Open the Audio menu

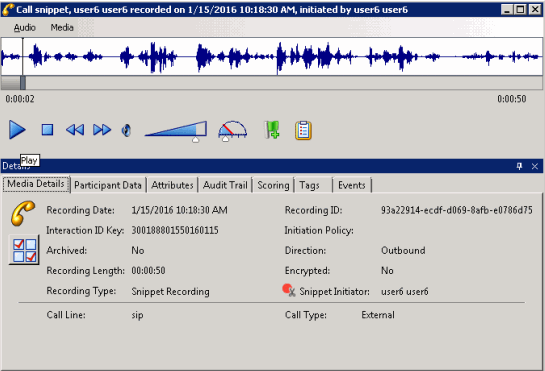point(25,27)
